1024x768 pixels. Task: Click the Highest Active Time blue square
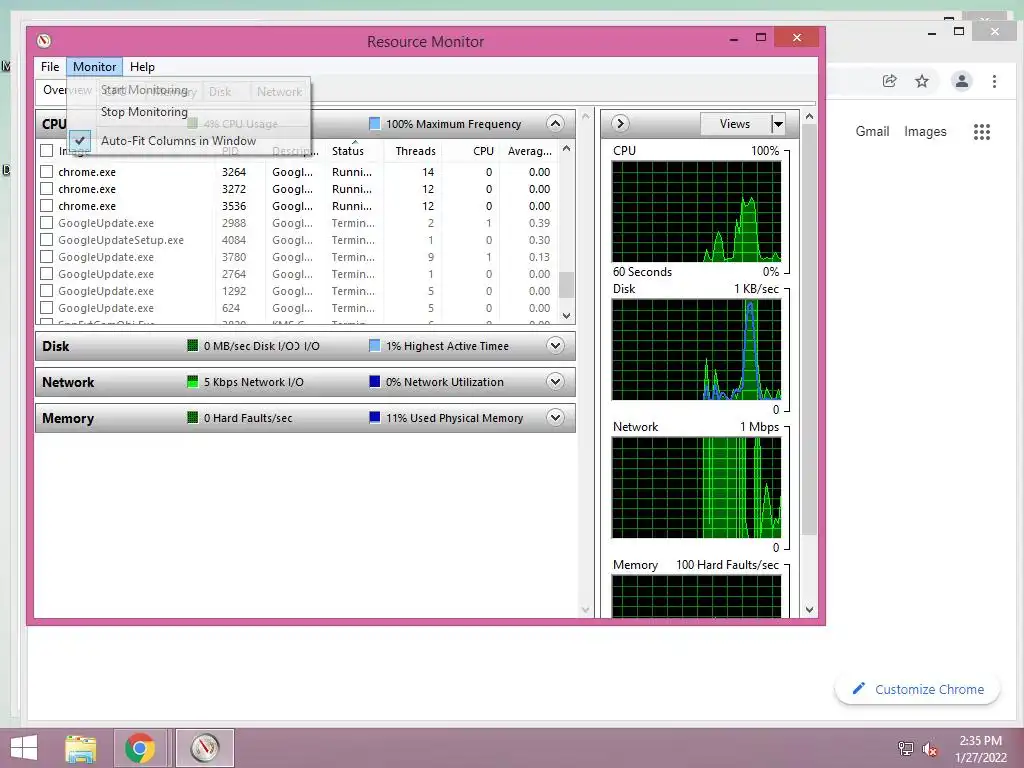(374, 345)
